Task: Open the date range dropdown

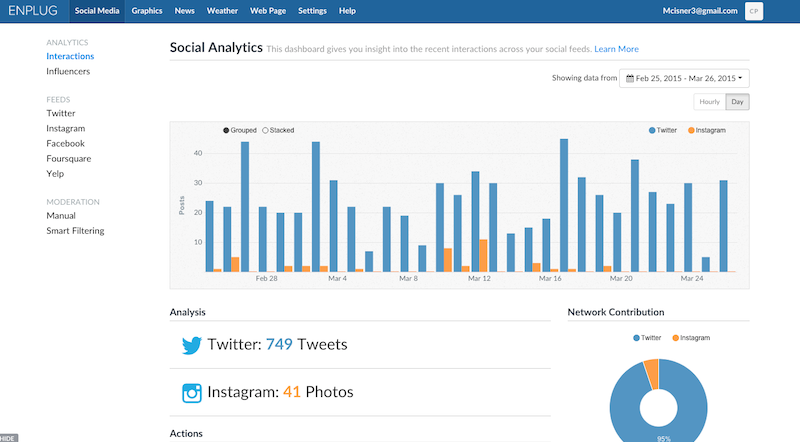Action: [x=684, y=78]
